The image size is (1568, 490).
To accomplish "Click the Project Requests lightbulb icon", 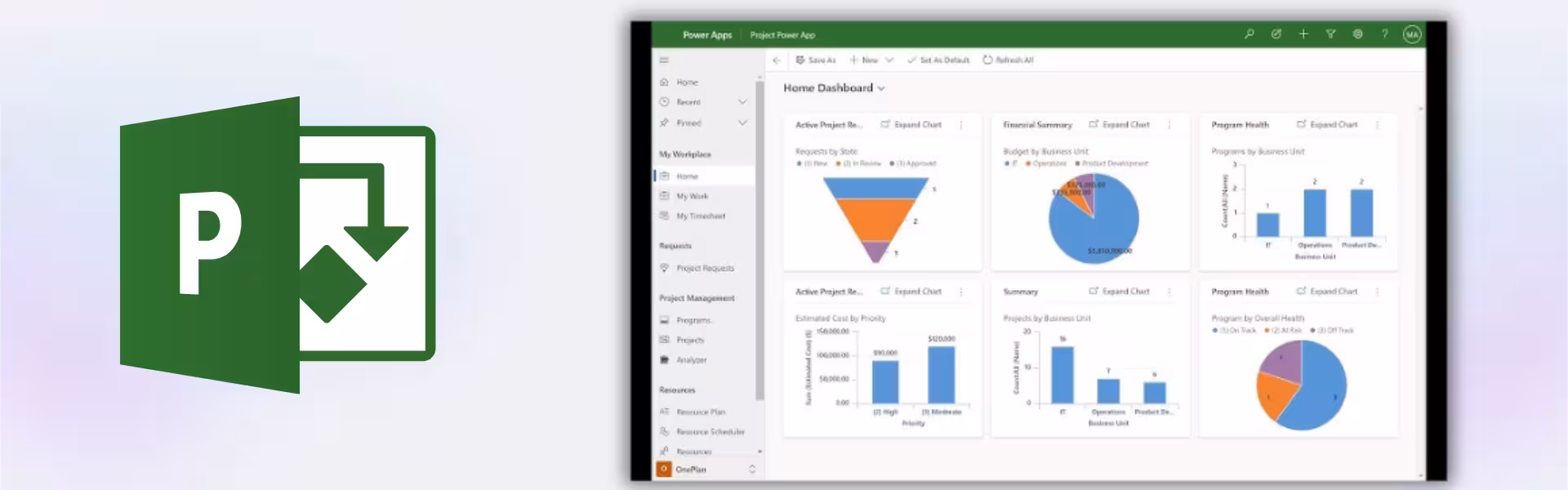I will coord(664,268).
